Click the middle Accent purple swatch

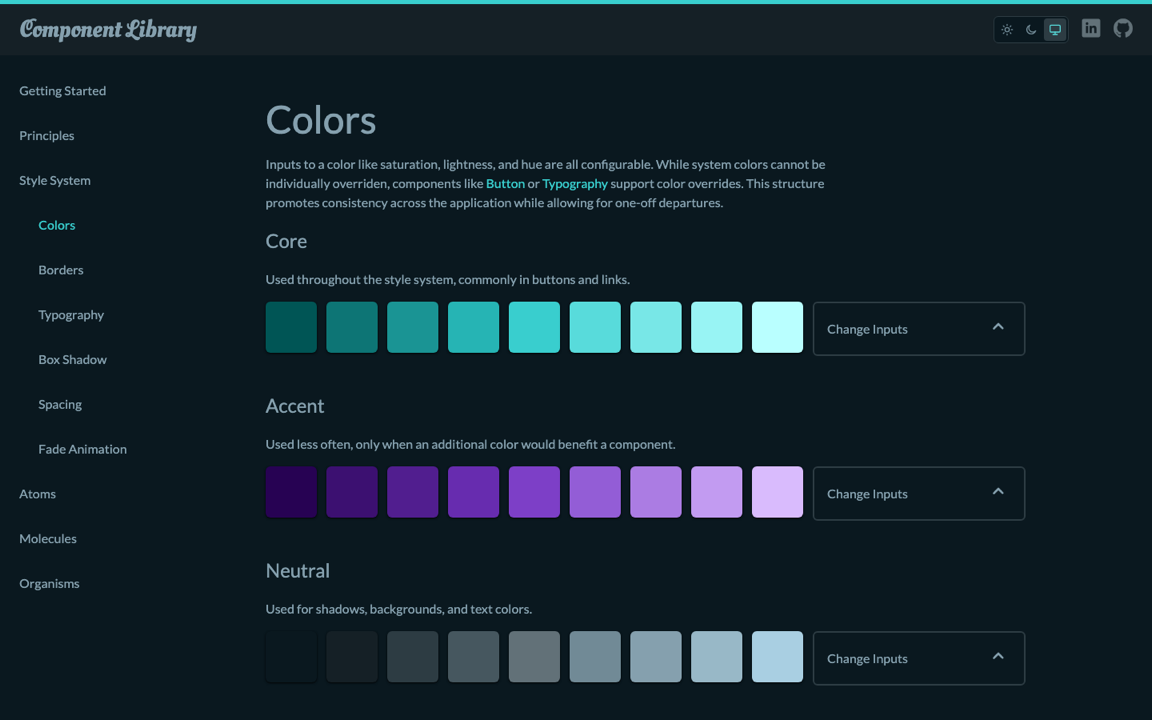pyautogui.click(x=534, y=492)
